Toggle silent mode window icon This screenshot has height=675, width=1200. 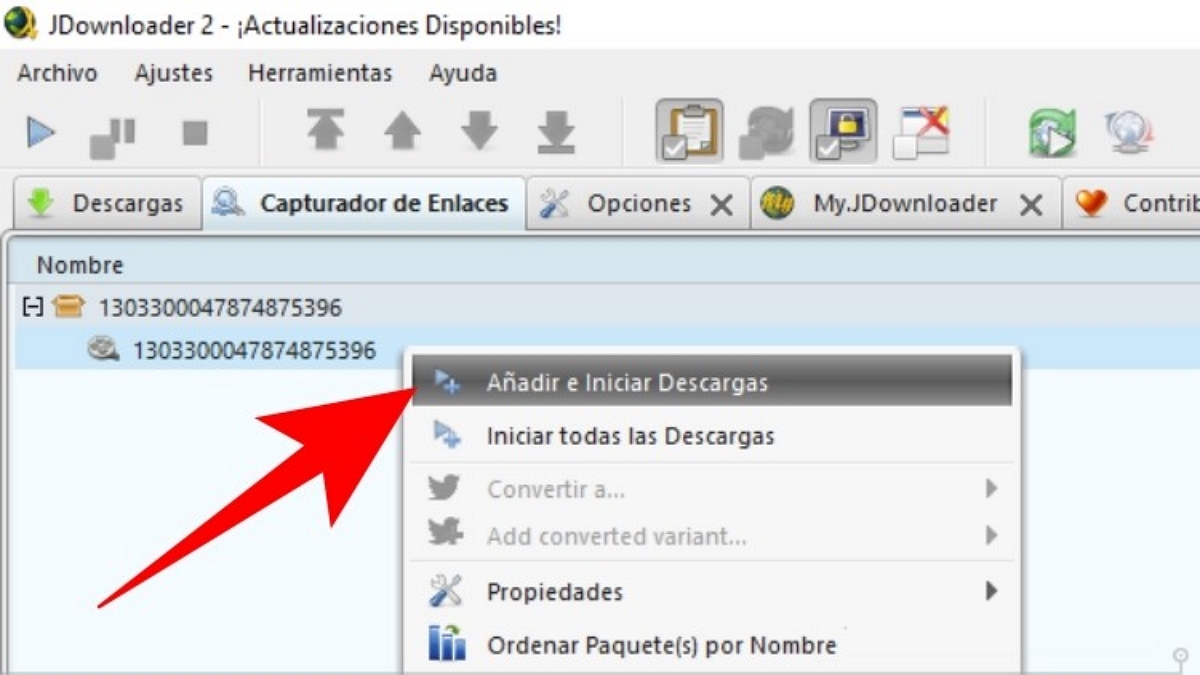click(920, 132)
